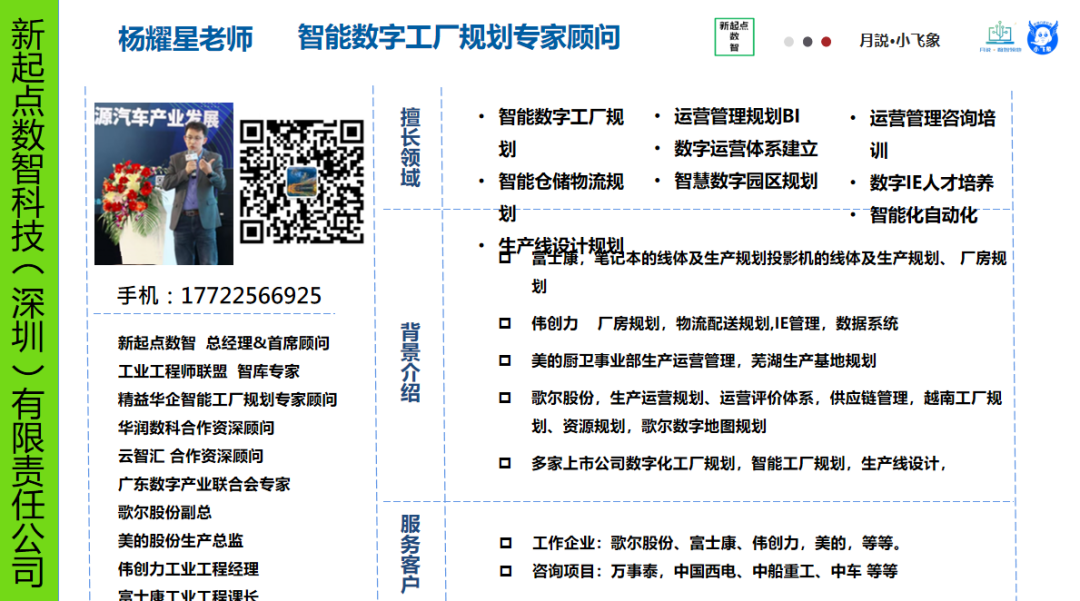Select the dark gray dot indicator
The height and width of the screenshot is (601, 1080).
pos(807,41)
